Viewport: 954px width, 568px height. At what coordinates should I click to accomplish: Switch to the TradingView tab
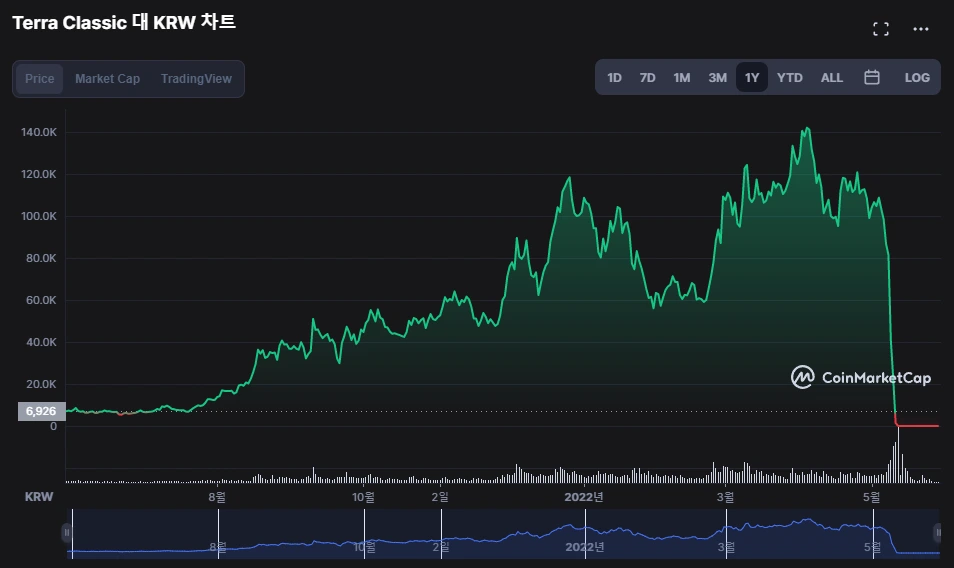196,78
